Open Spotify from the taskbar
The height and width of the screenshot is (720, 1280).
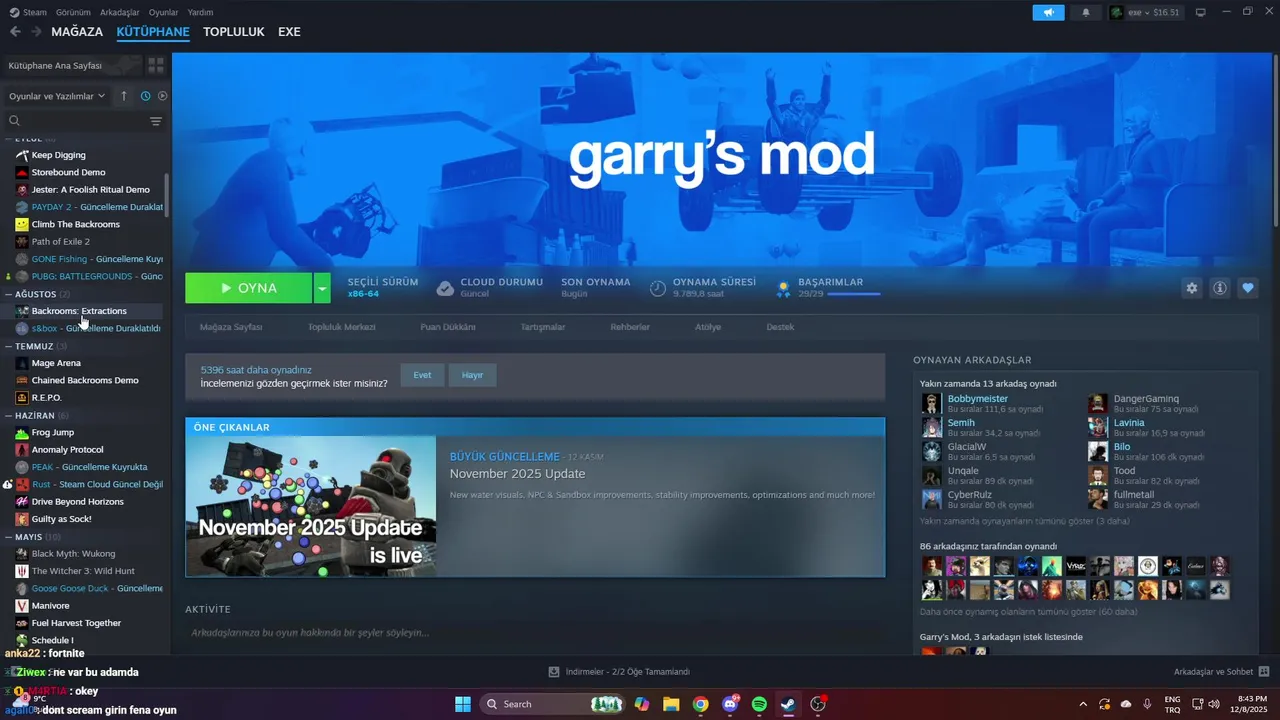pos(759,704)
